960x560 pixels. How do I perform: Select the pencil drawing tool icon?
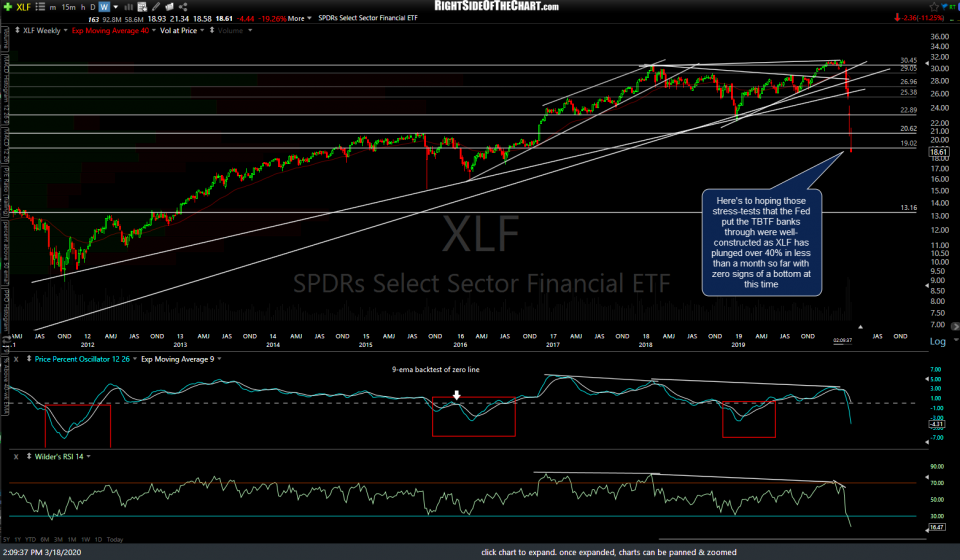(156, 7)
